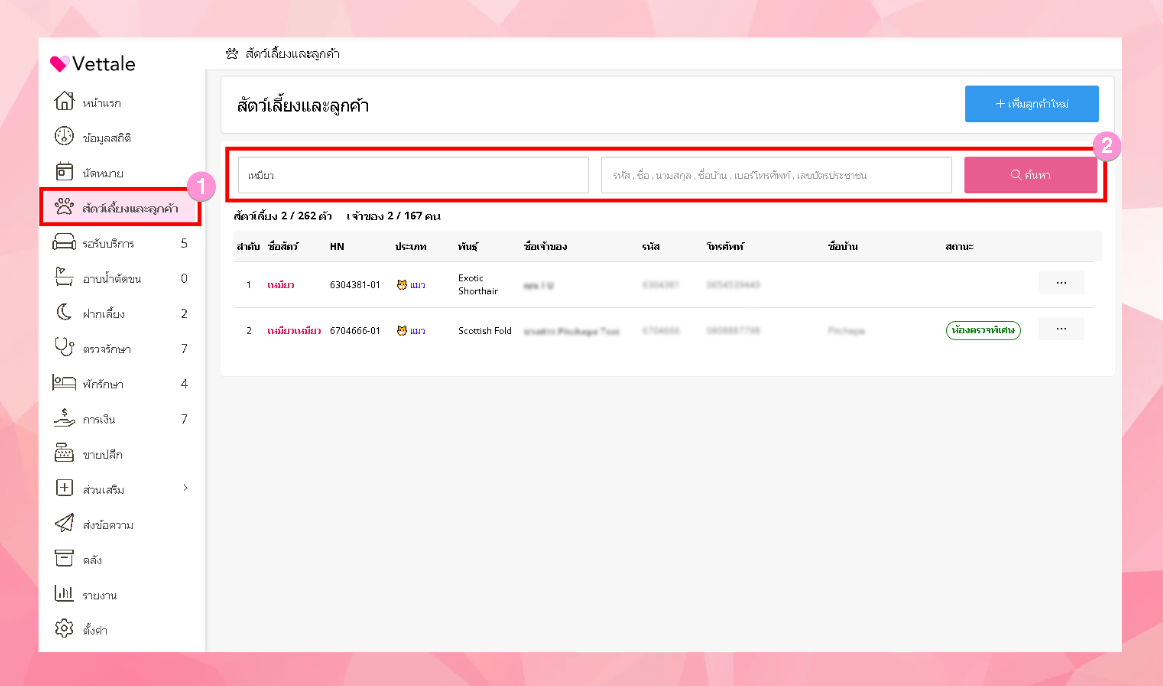Viewport: 1163px width, 686px height.
Task: Click the HN column header
Action: (337, 246)
